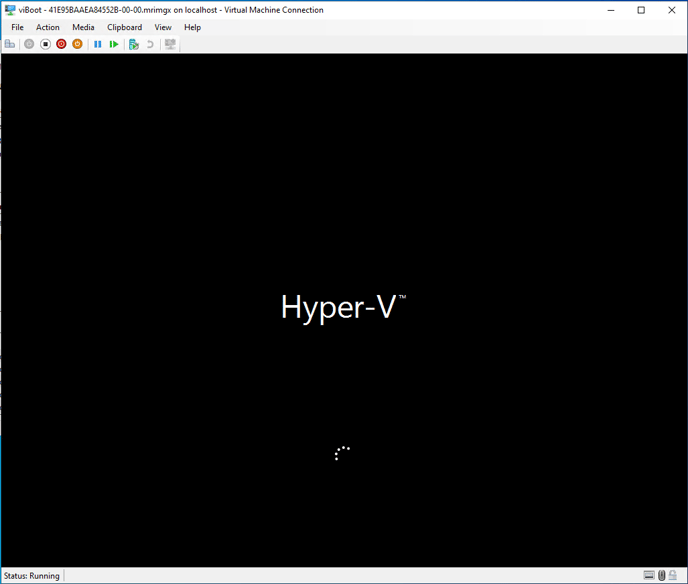Open the Help menu

point(192,27)
